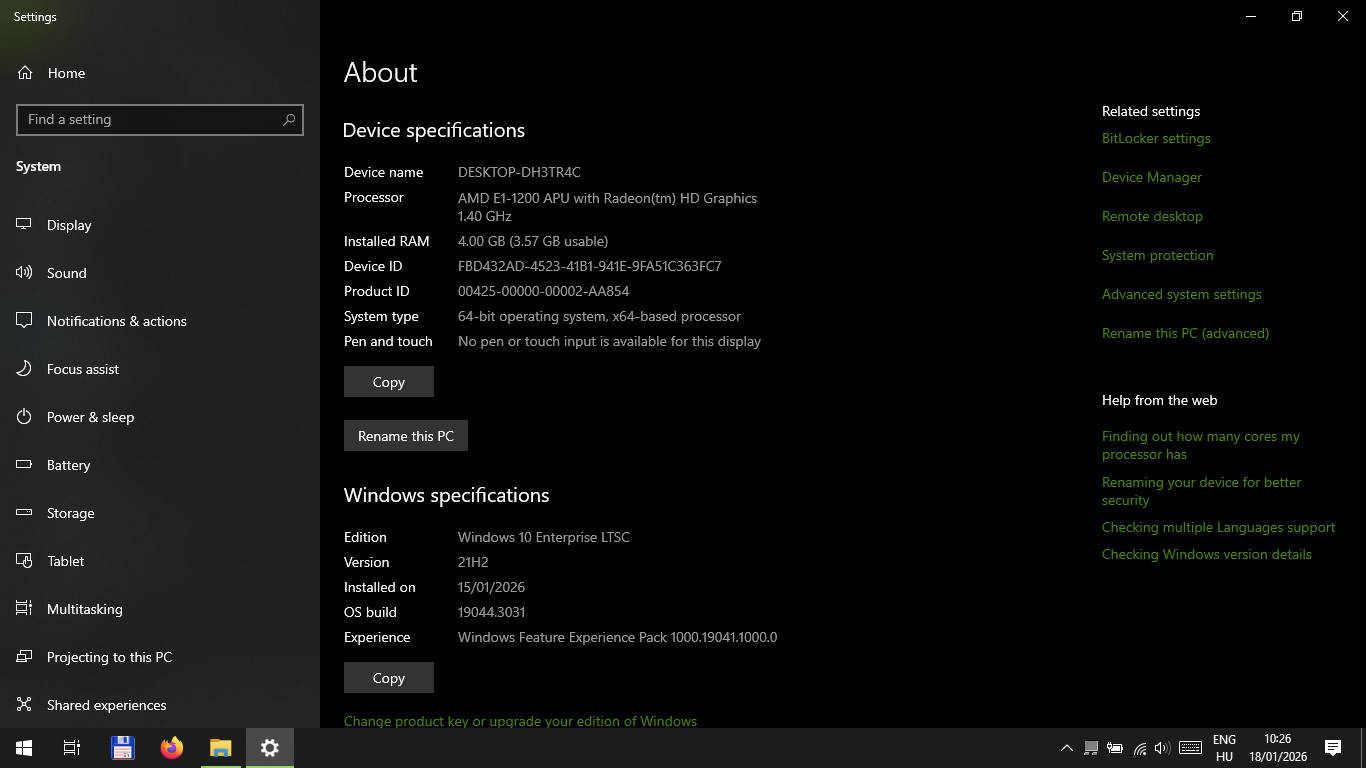Switch the ENG HU input language
Screen dimensions: 1366x768
pyautogui.click(x=1224, y=748)
